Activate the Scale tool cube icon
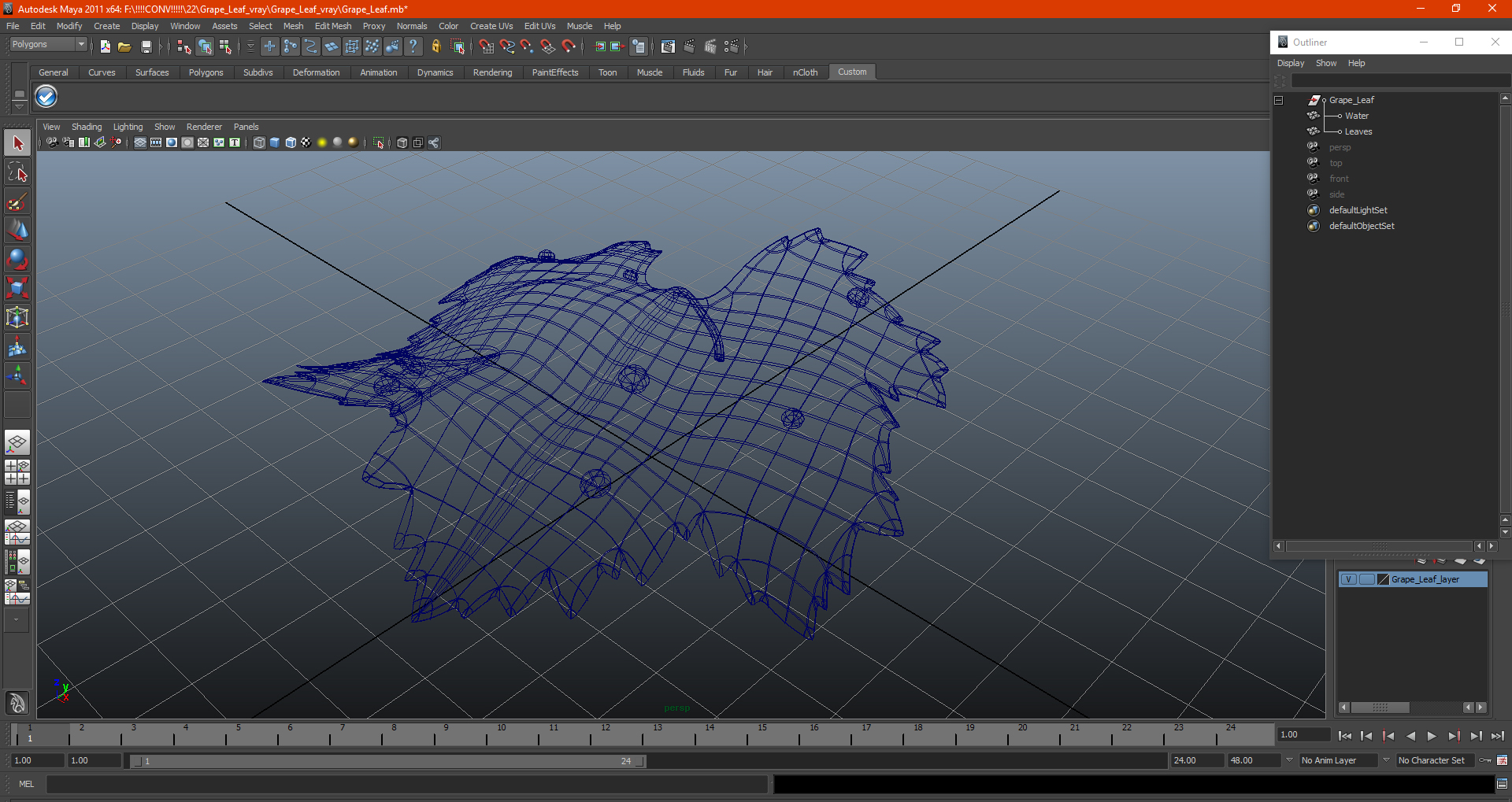The image size is (1512, 802). 17,288
